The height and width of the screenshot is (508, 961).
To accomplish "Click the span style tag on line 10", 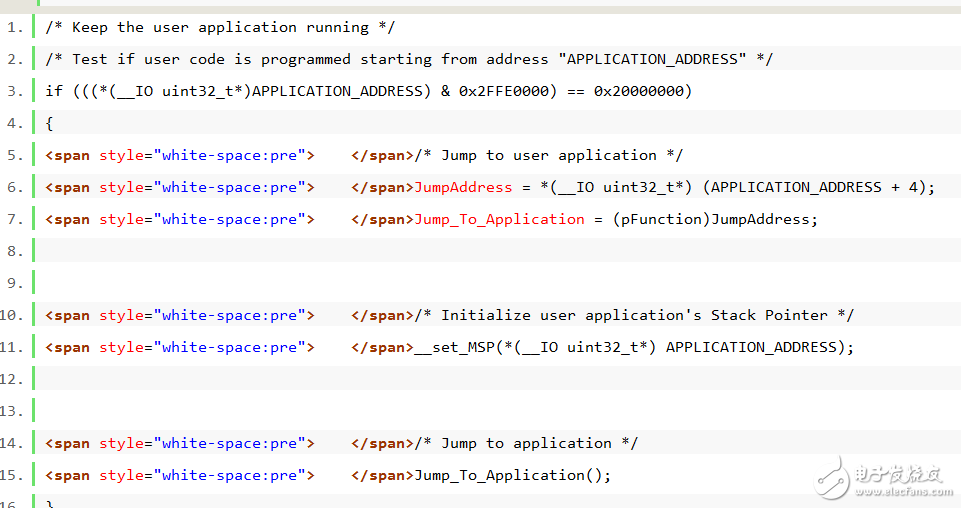I will click(x=180, y=316).
